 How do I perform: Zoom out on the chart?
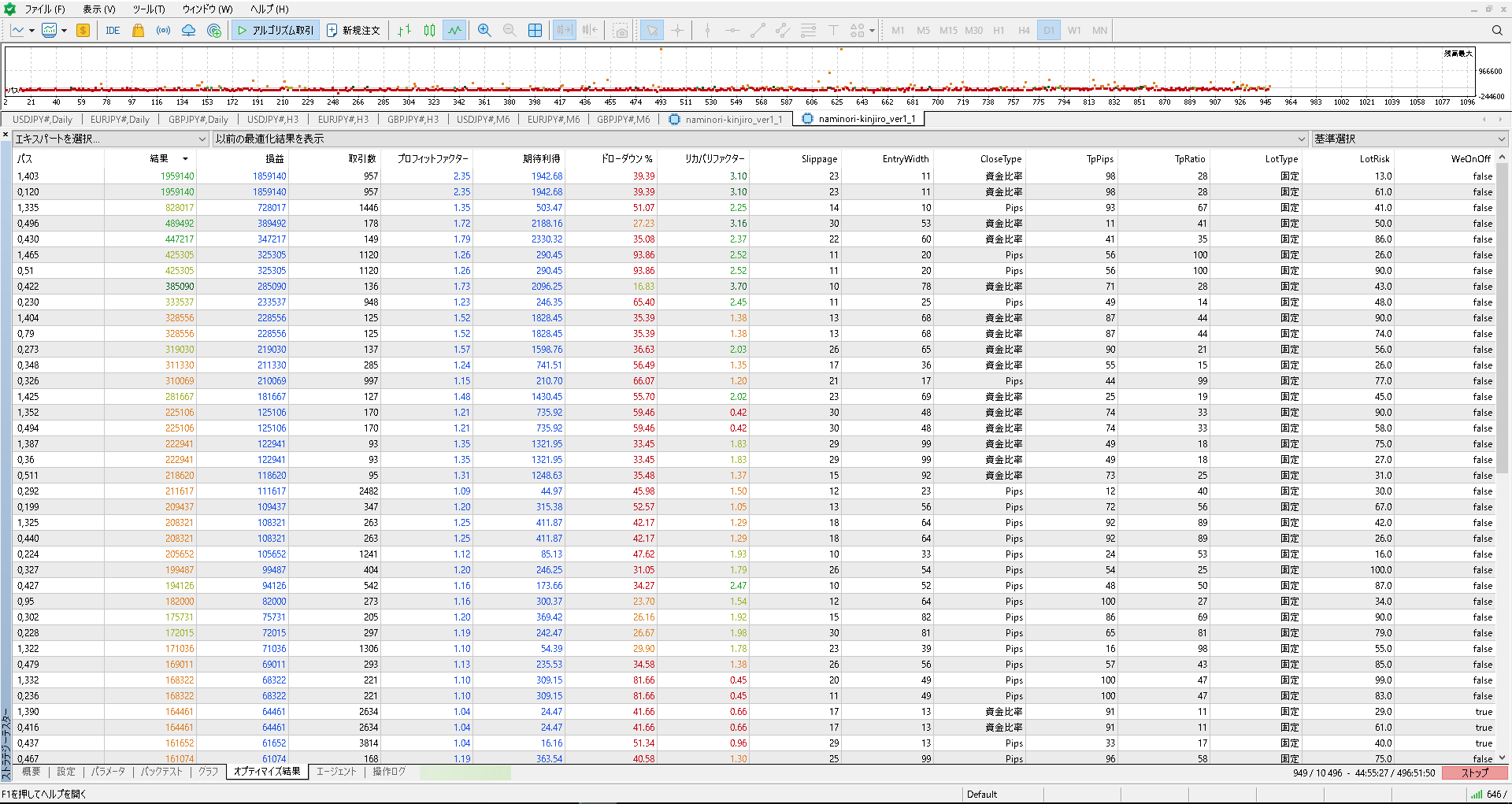[510, 31]
